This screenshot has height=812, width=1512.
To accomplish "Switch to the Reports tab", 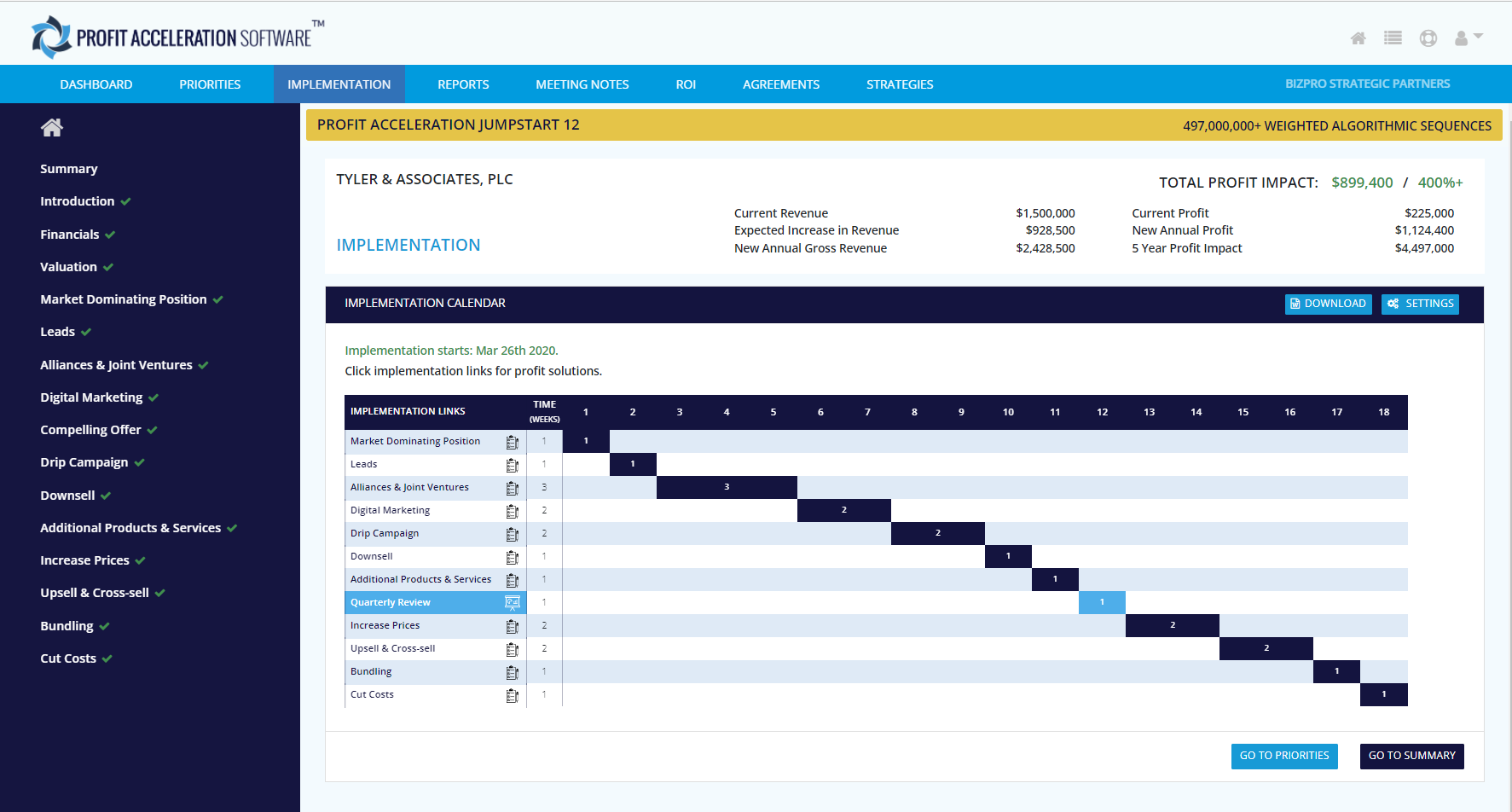I will click(x=463, y=84).
